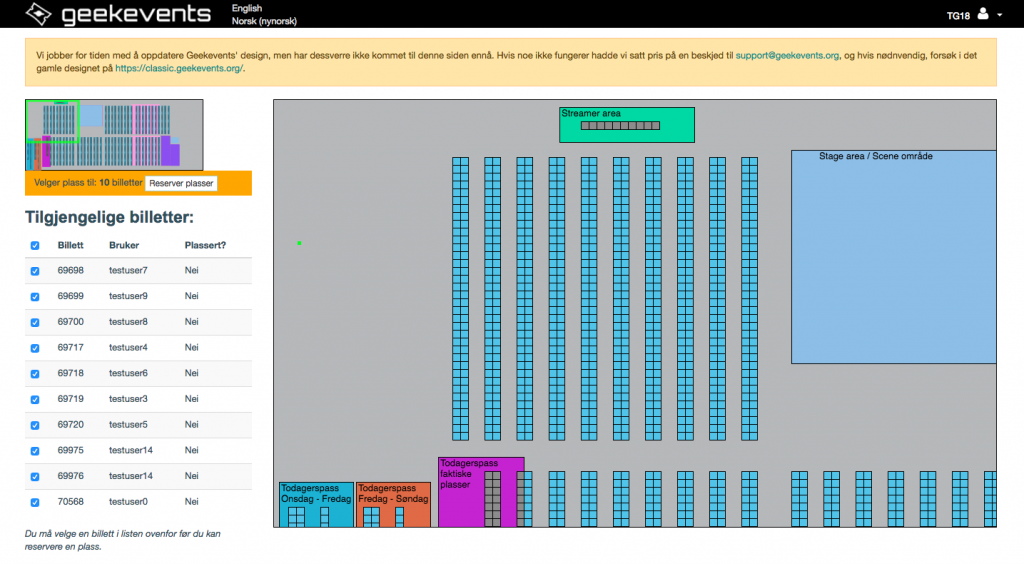Click the blue Stage area region
Image resolution: width=1024 pixels, height=564 pixels.
[893, 260]
